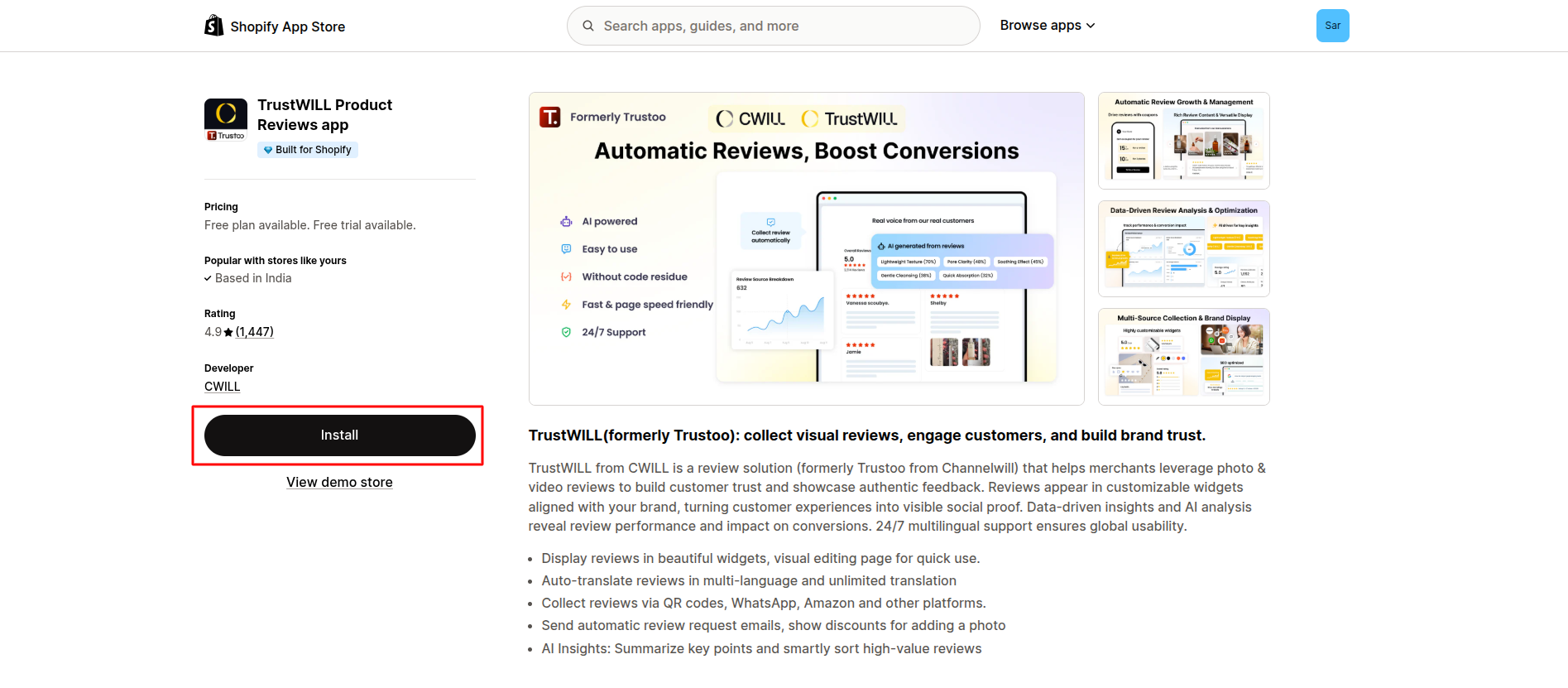Click the TrustWILL(formerly Trustoo) headline

pyautogui.click(x=867, y=435)
